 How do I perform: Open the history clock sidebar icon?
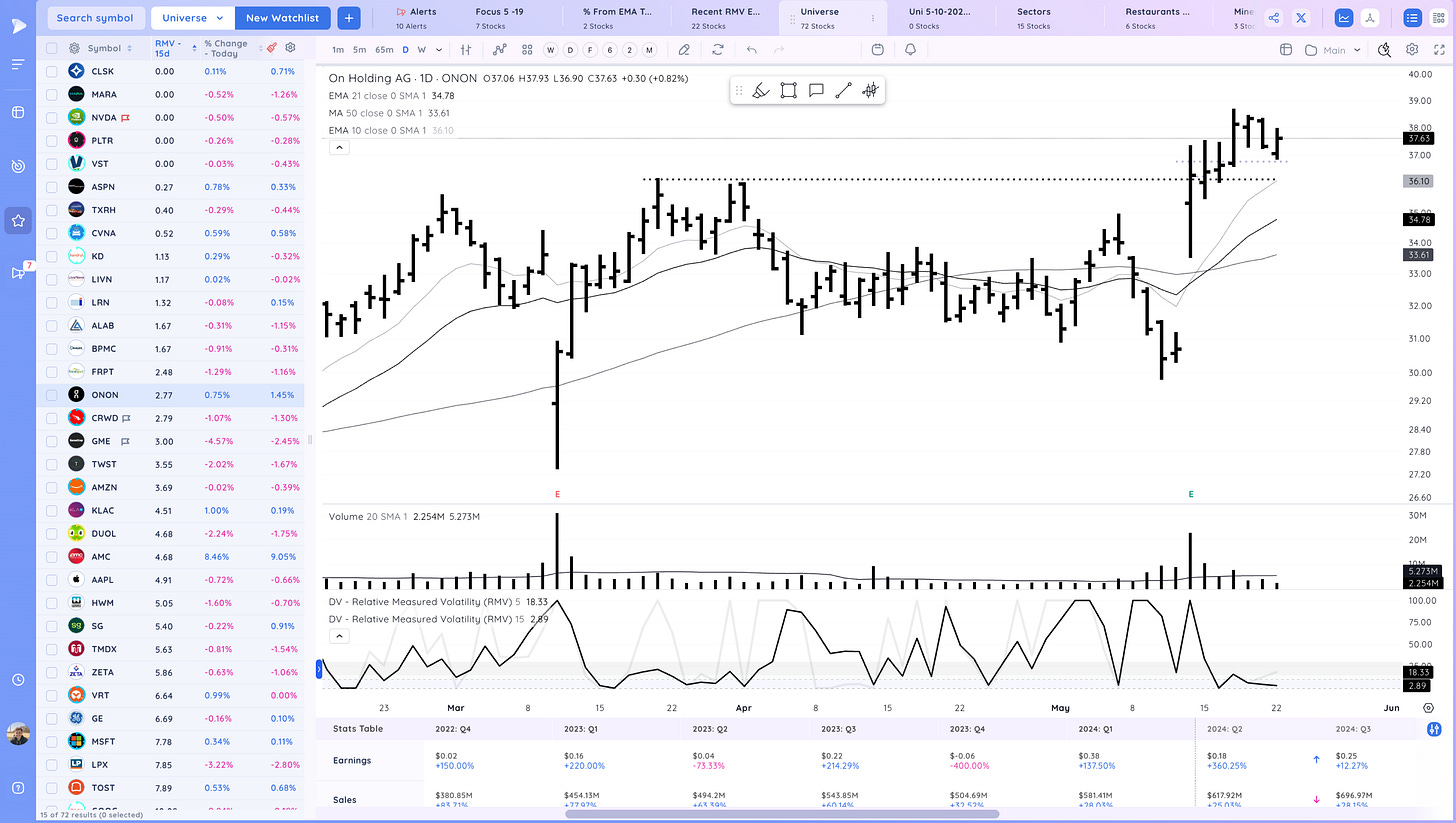[18, 679]
